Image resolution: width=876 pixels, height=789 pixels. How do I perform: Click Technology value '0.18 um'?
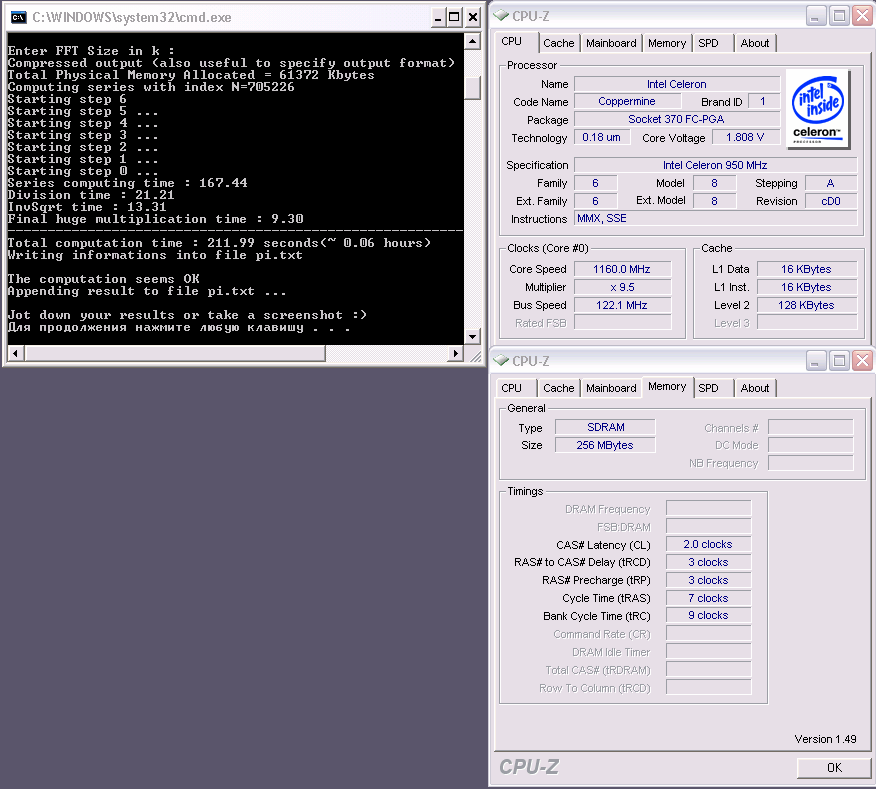coord(601,137)
